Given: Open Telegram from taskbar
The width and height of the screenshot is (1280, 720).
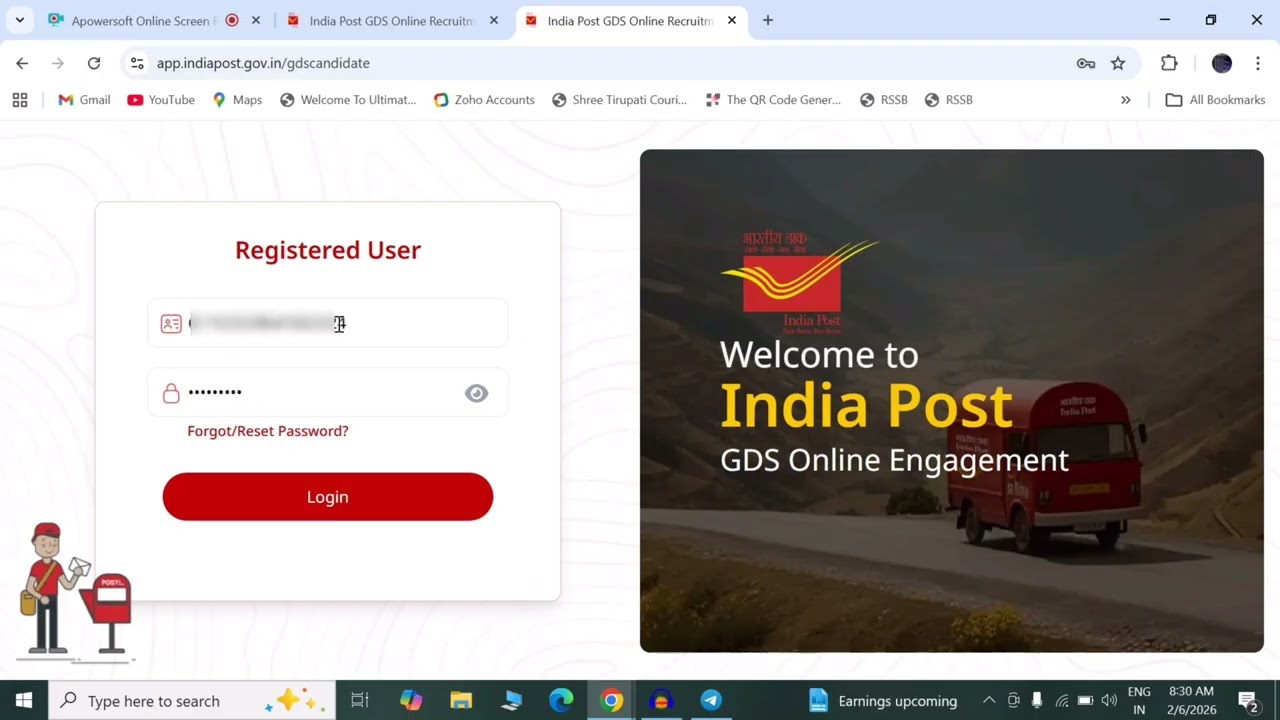Looking at the screenshot, I should coord(711,701).
